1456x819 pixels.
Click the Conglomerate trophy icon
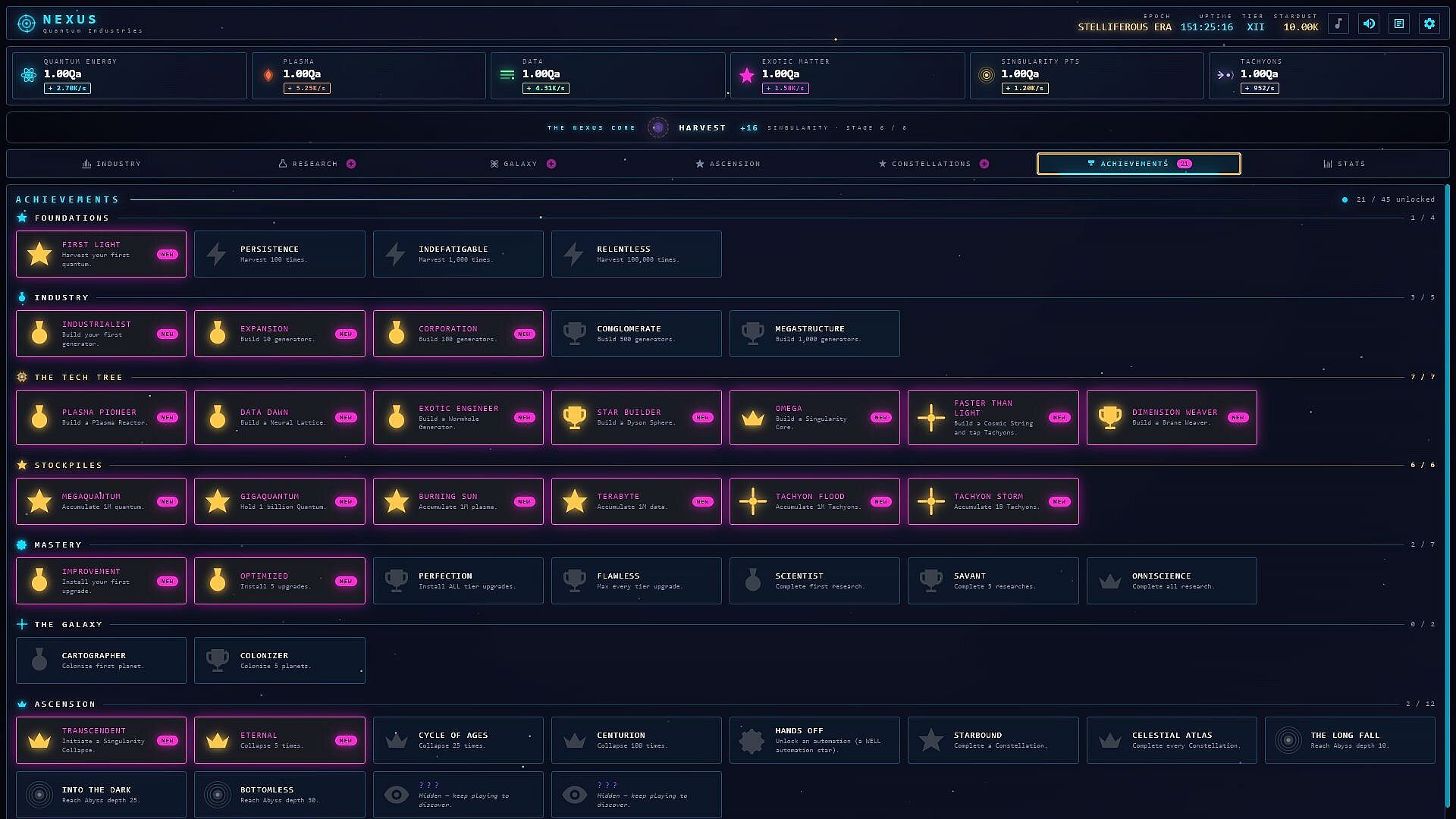pos(575,333)
